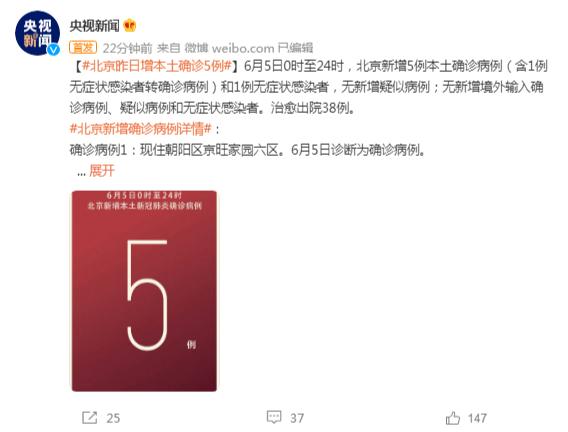Image resolution: width=568 pixels, height=432 pixels.
Task: Like the post with thumbs-up icon
Action: pos(453,418)
